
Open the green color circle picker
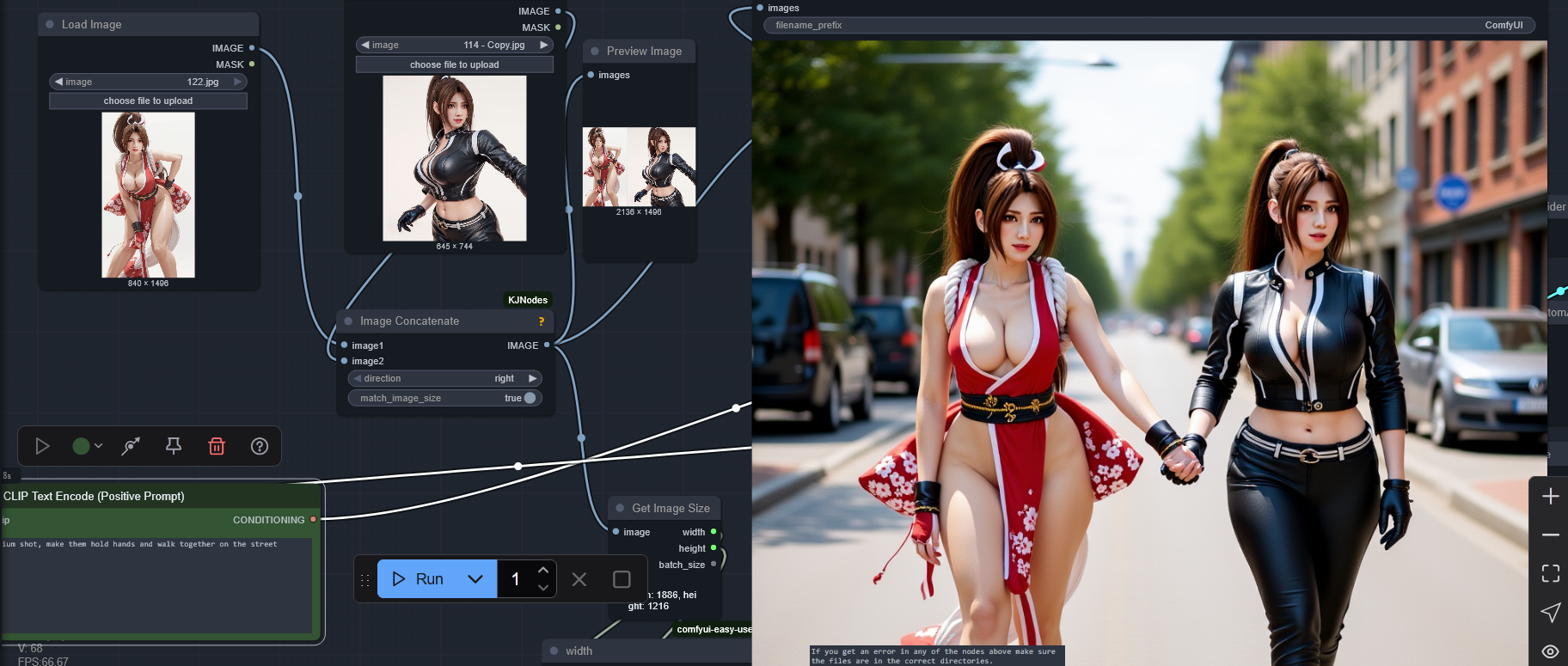pos(81,446)
